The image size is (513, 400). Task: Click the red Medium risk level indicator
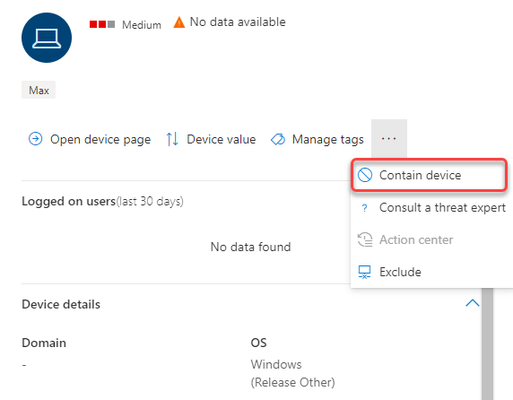pos(102,24)
